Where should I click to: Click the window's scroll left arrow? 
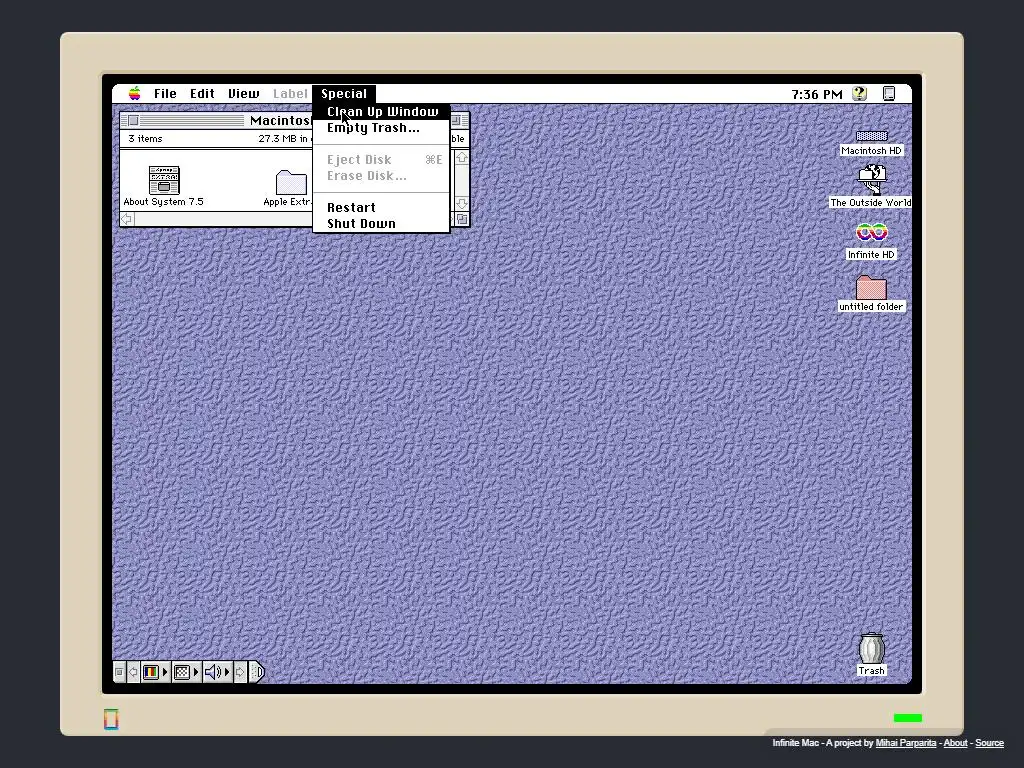(127, 219)
